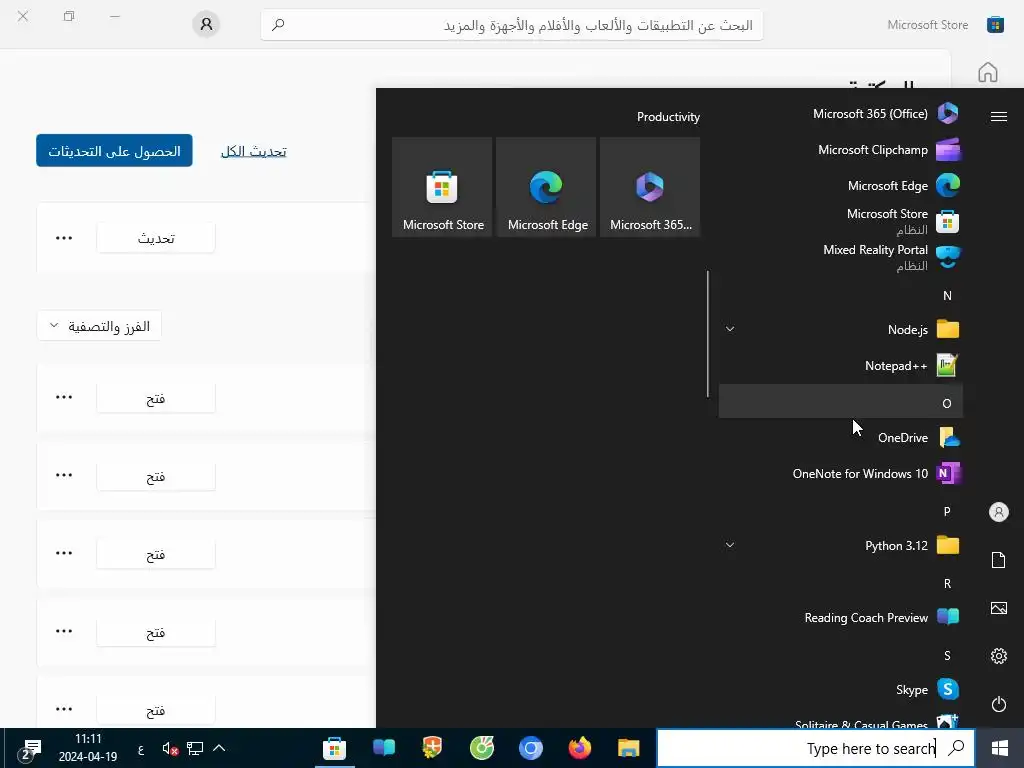Click the Microsoft Edge pinned tile
The height and width of the screenshot is (768, 1024).
point(547,187)
